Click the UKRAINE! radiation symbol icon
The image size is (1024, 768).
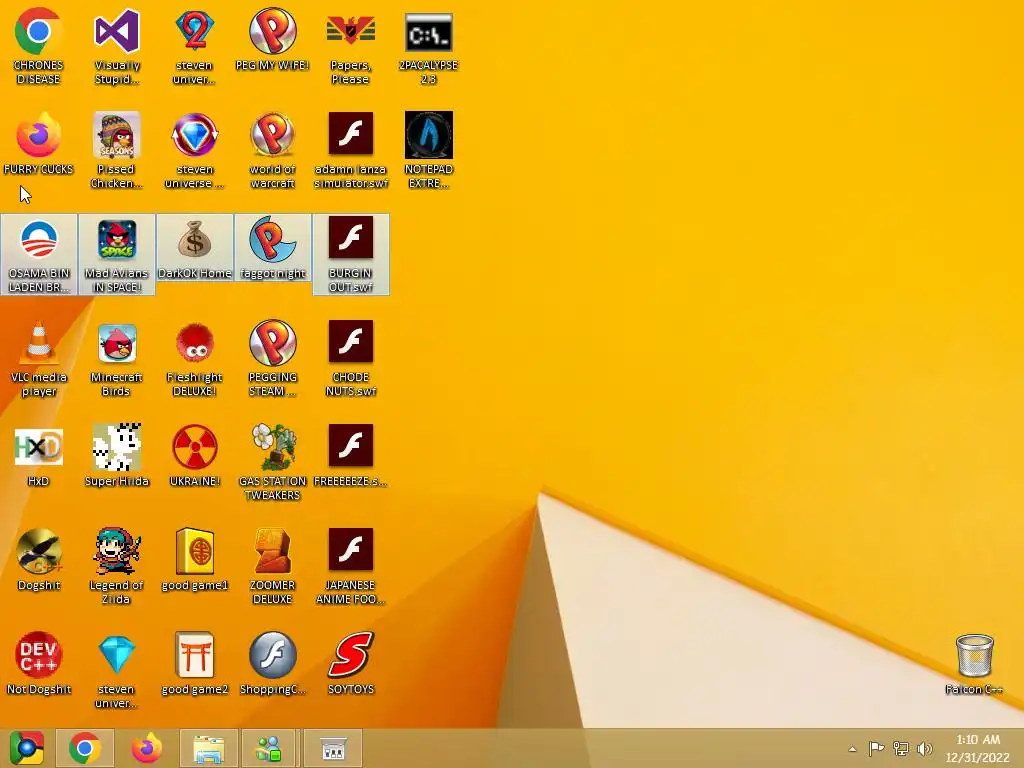click(195, 456)
